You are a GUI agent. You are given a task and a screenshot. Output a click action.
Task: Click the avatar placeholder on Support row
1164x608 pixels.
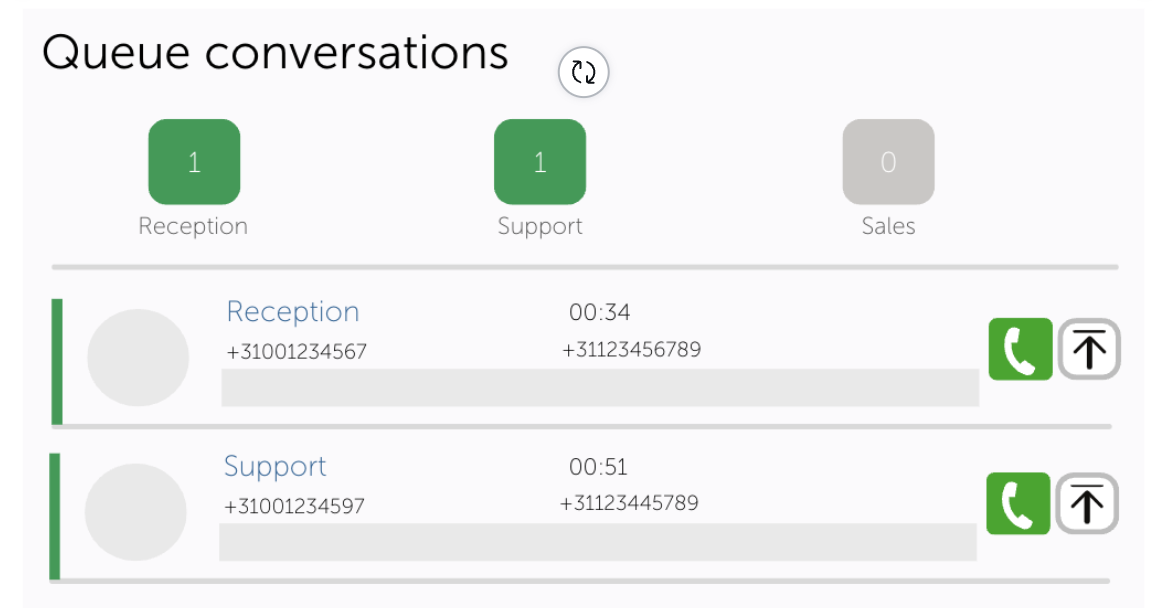point(136,511)
